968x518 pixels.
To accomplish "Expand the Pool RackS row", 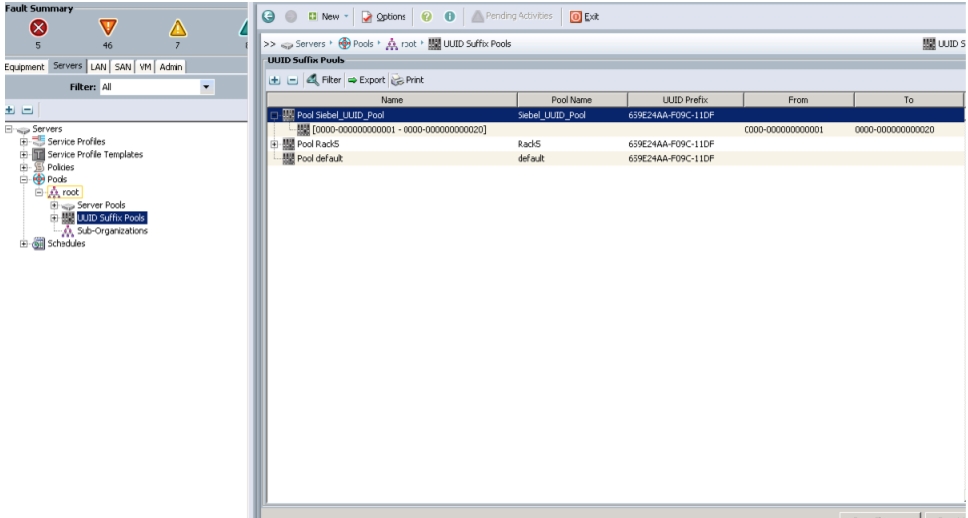I will tap(274, 144).
